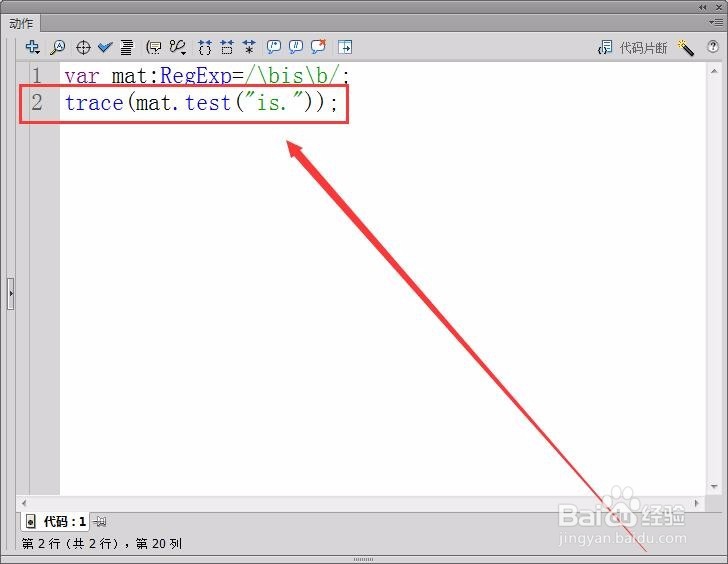Screen dimensions: 728x564
Task: Click the horizontal scrollbar right arrow
Action: 696,503
